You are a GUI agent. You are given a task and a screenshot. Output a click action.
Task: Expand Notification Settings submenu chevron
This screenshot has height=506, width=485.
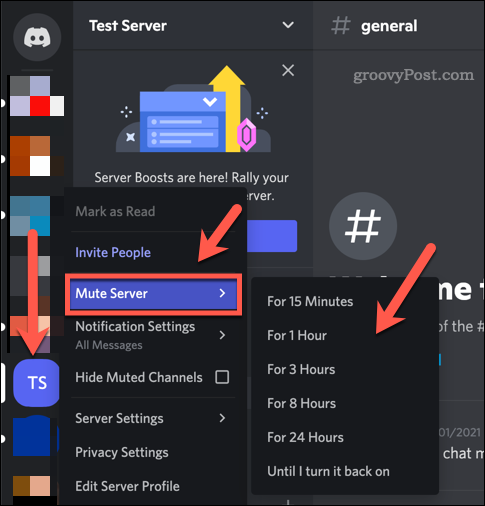coord(222,335)
